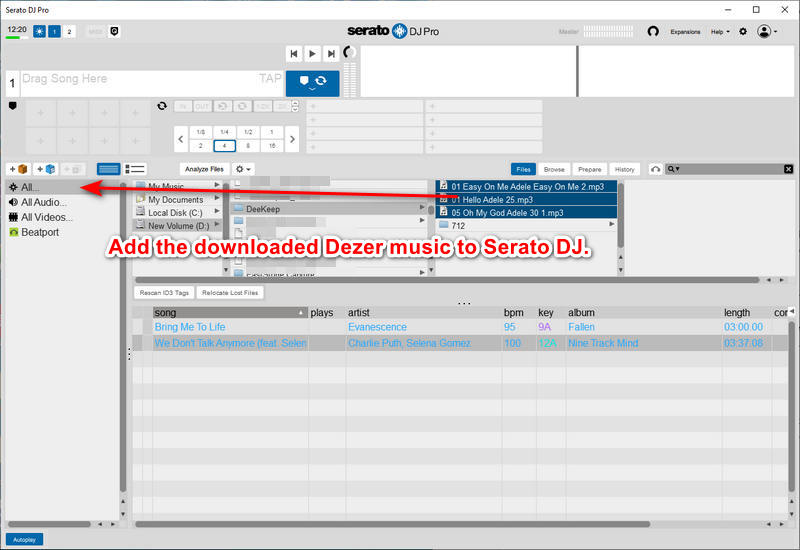Image resolution: width=800 pixels, height=550 pixels.
Task: Click the headphone cue icon in top bar
Action: point(653,32)
